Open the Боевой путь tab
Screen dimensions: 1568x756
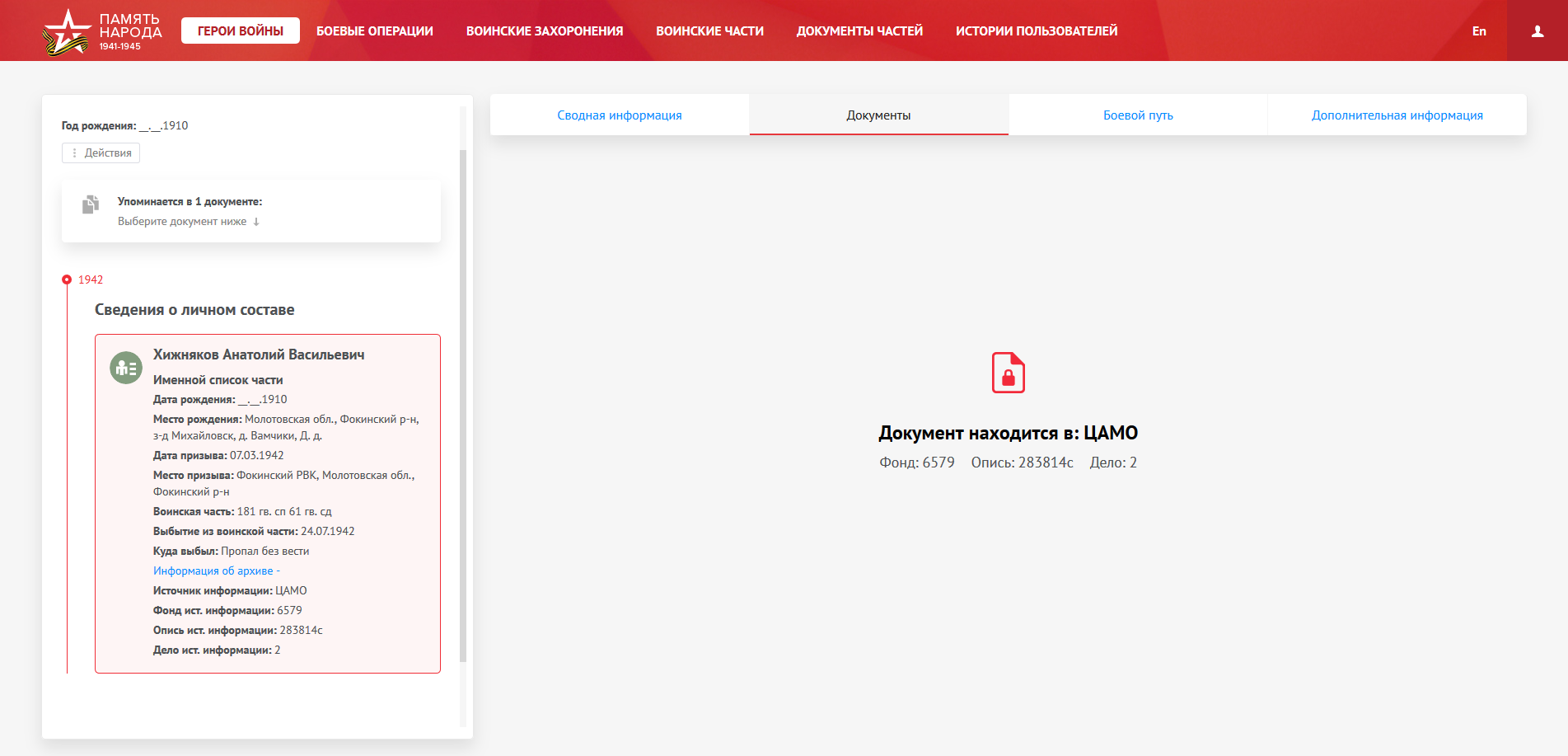(x=1138, y=115)
